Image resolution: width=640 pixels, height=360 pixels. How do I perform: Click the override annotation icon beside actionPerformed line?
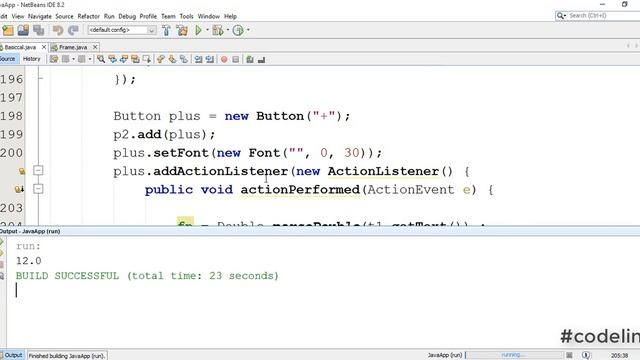(x=19, y=189)
